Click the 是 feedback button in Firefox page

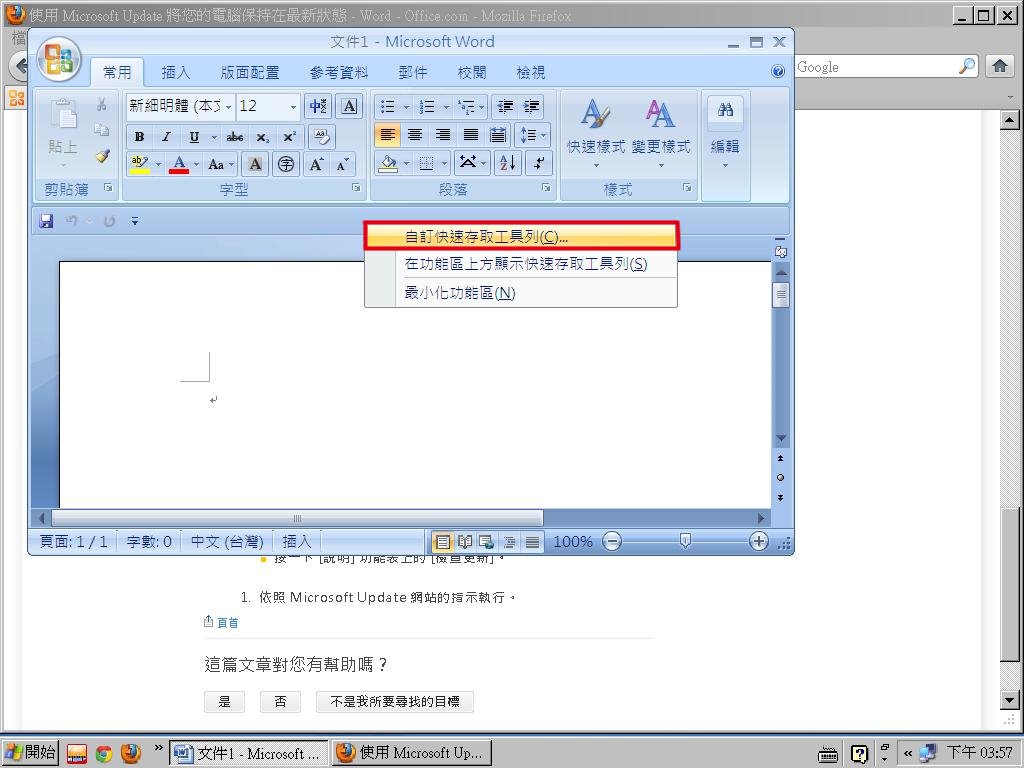coord(225,701)
